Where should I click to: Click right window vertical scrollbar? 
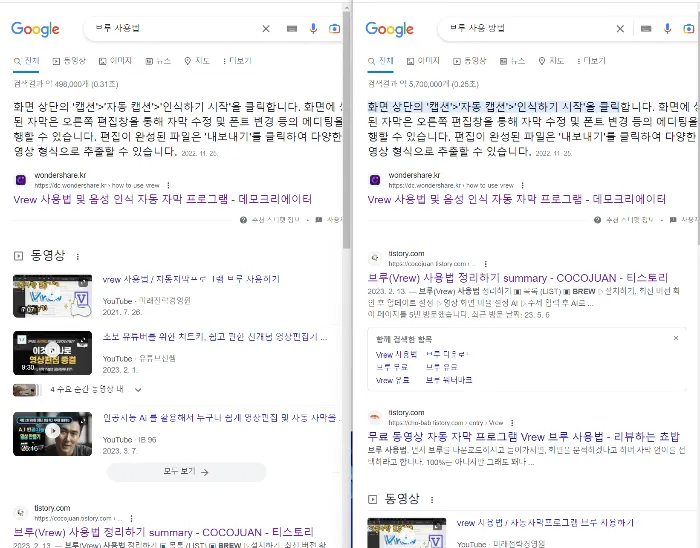[x=697, y=129]
